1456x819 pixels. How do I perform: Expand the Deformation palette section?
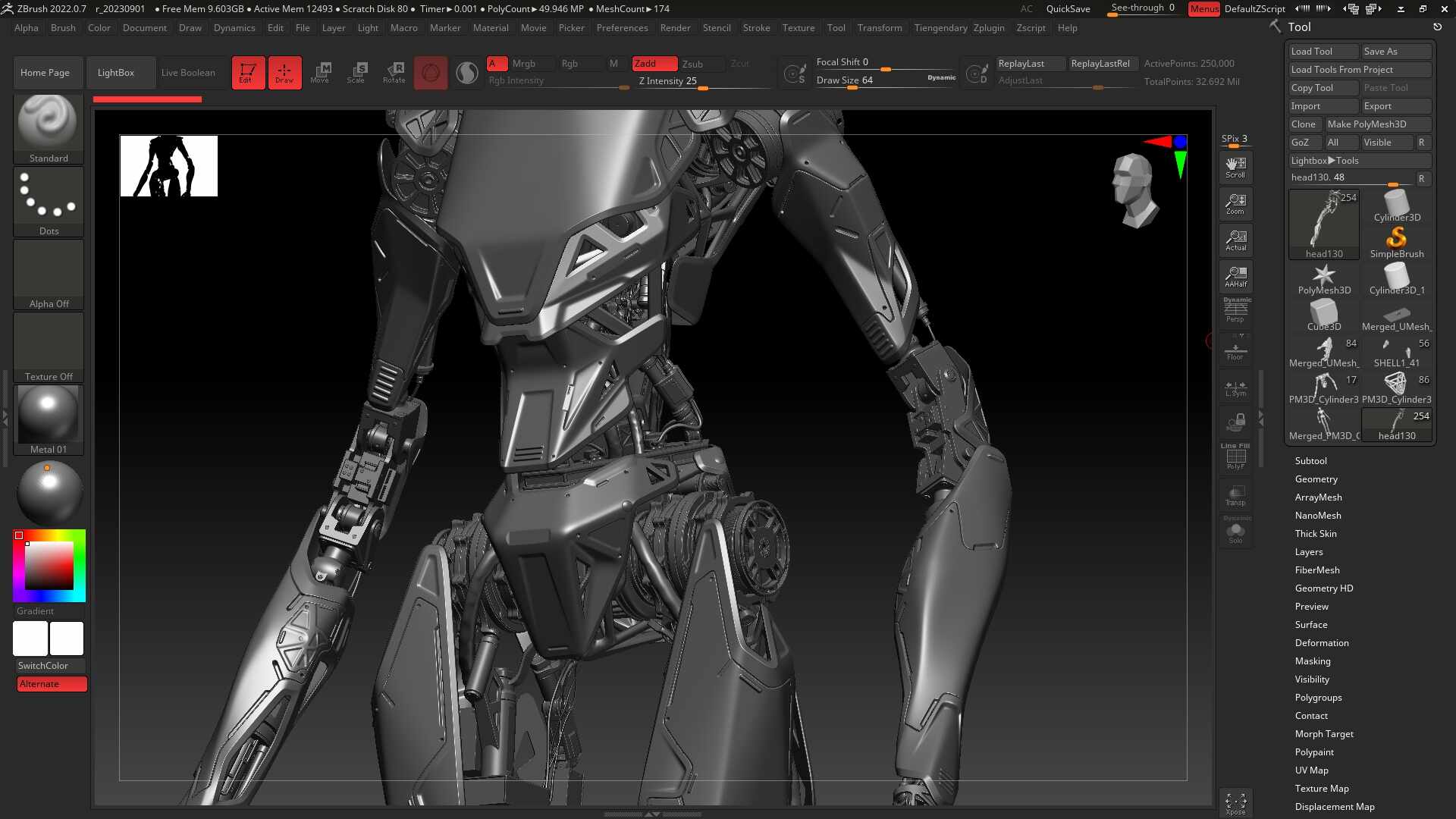tap(1321, 643)
